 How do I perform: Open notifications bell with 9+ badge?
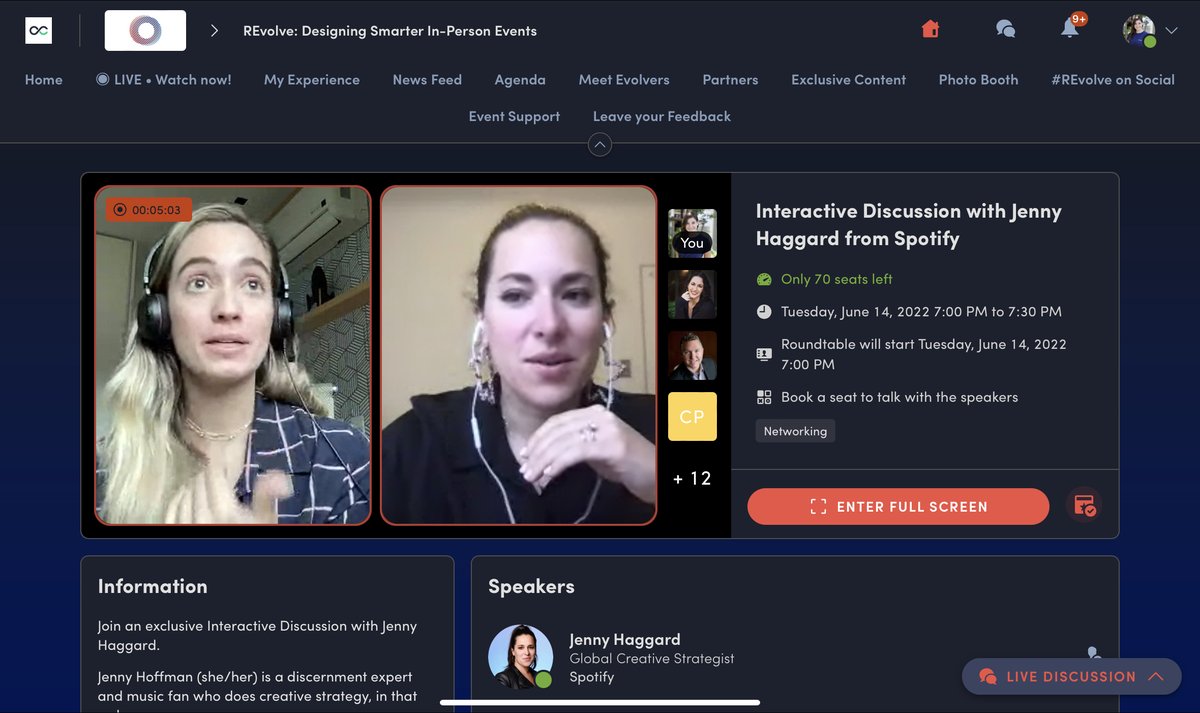pos(1071,27)
